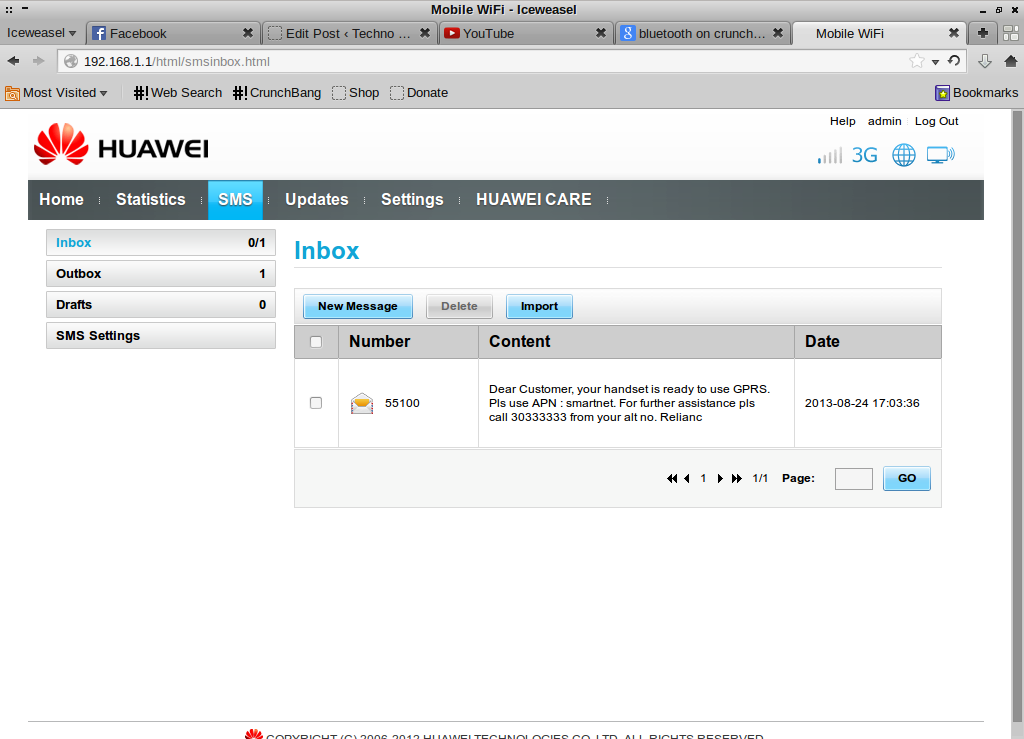This screenshot has width=1024, height=739.
Task: Click the envelope icon for message 55100
Action: coord(362,403)
